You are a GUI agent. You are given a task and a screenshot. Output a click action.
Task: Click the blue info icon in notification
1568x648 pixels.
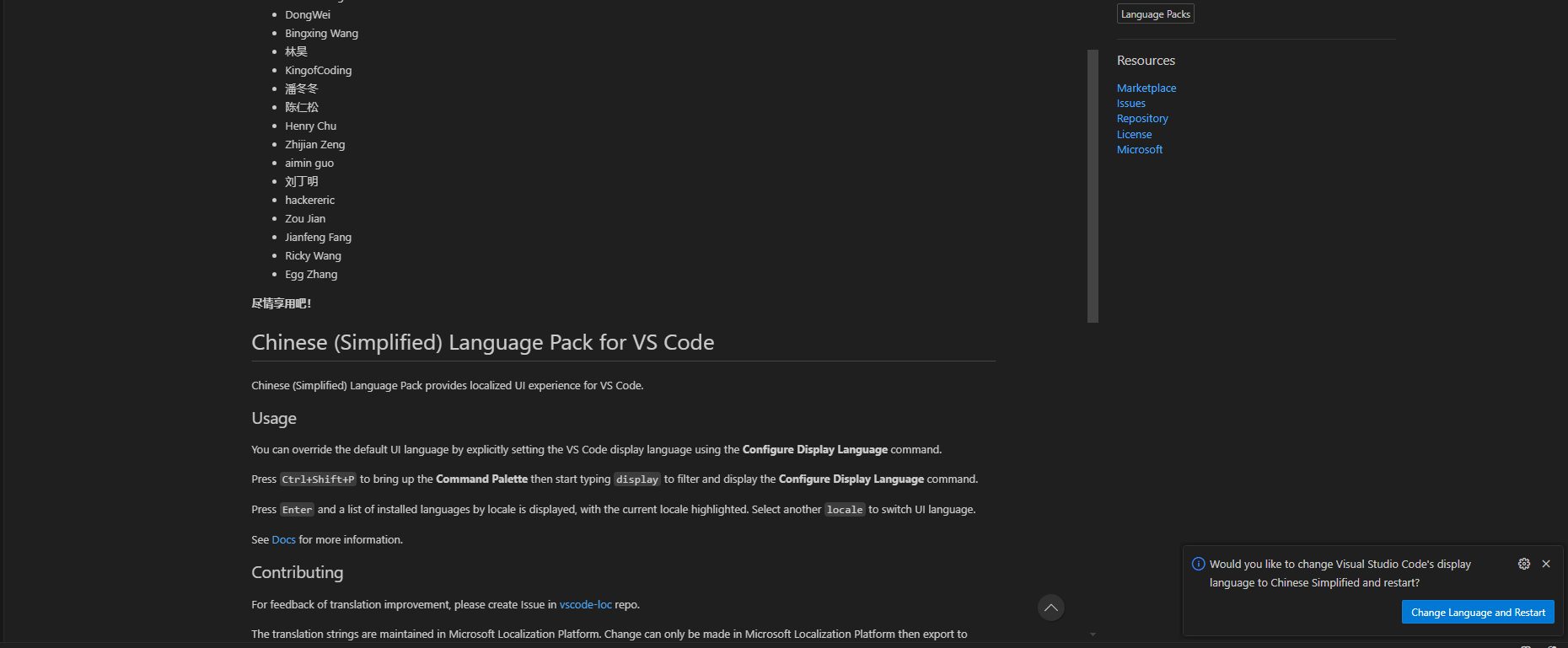coord(1198,564)
